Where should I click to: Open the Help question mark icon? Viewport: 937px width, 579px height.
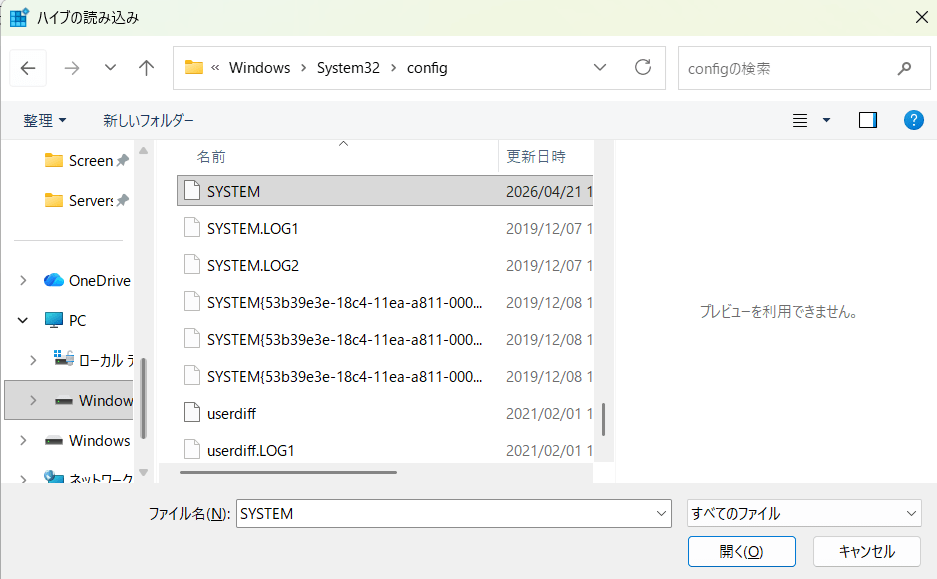point(912,119)
